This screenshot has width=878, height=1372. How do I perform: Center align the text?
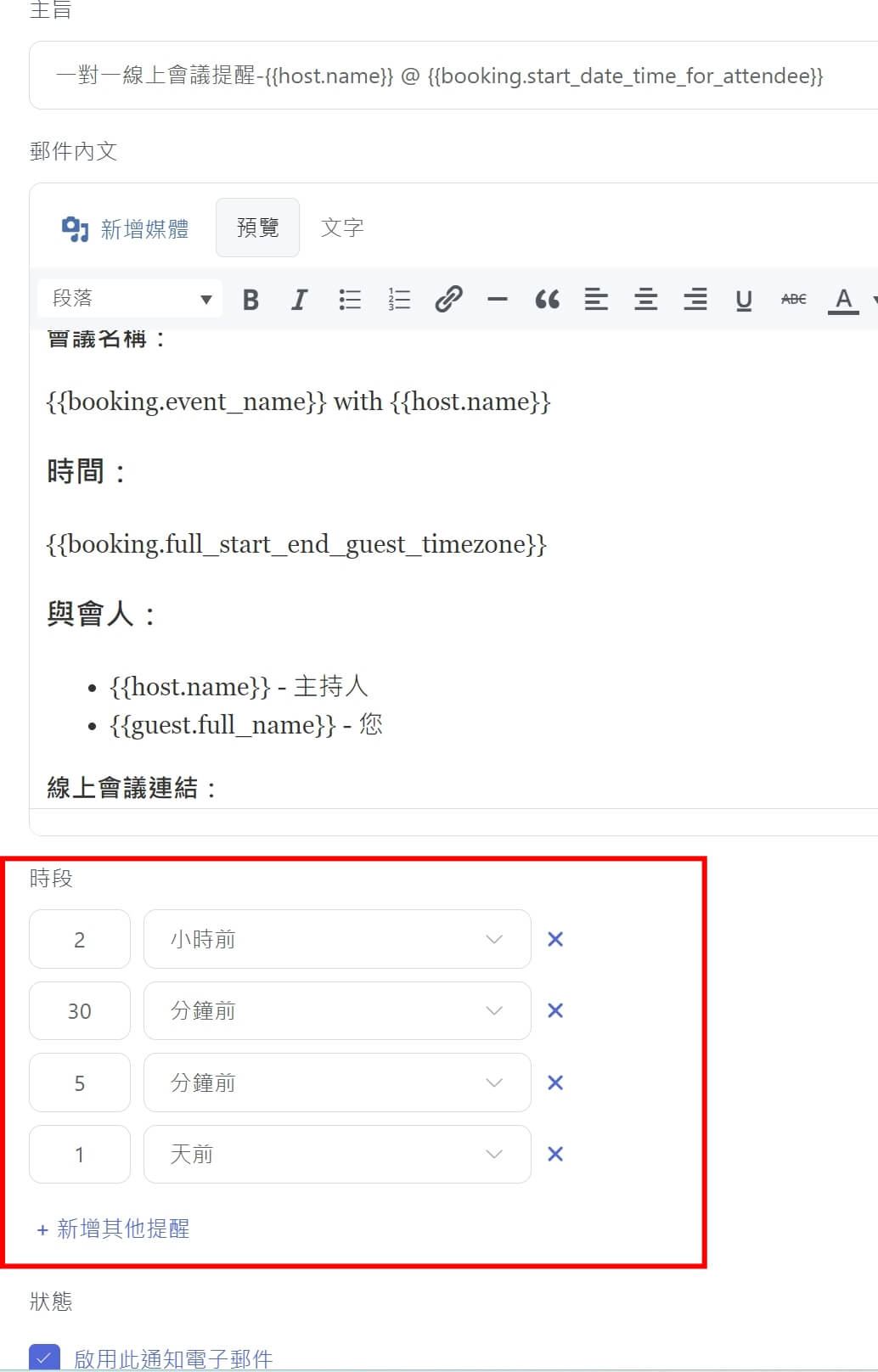645,300
